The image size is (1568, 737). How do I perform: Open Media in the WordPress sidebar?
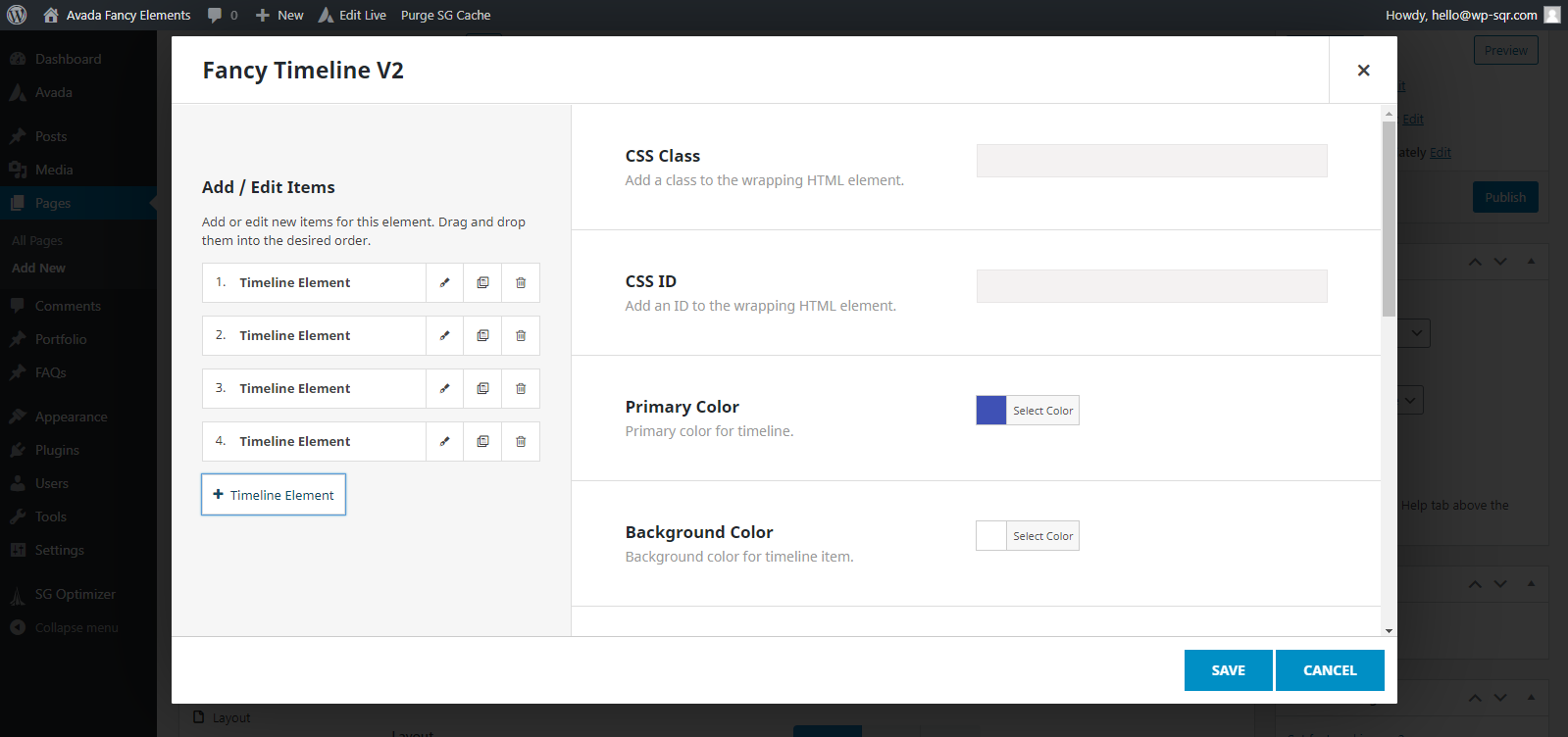(x=78, y=170)
